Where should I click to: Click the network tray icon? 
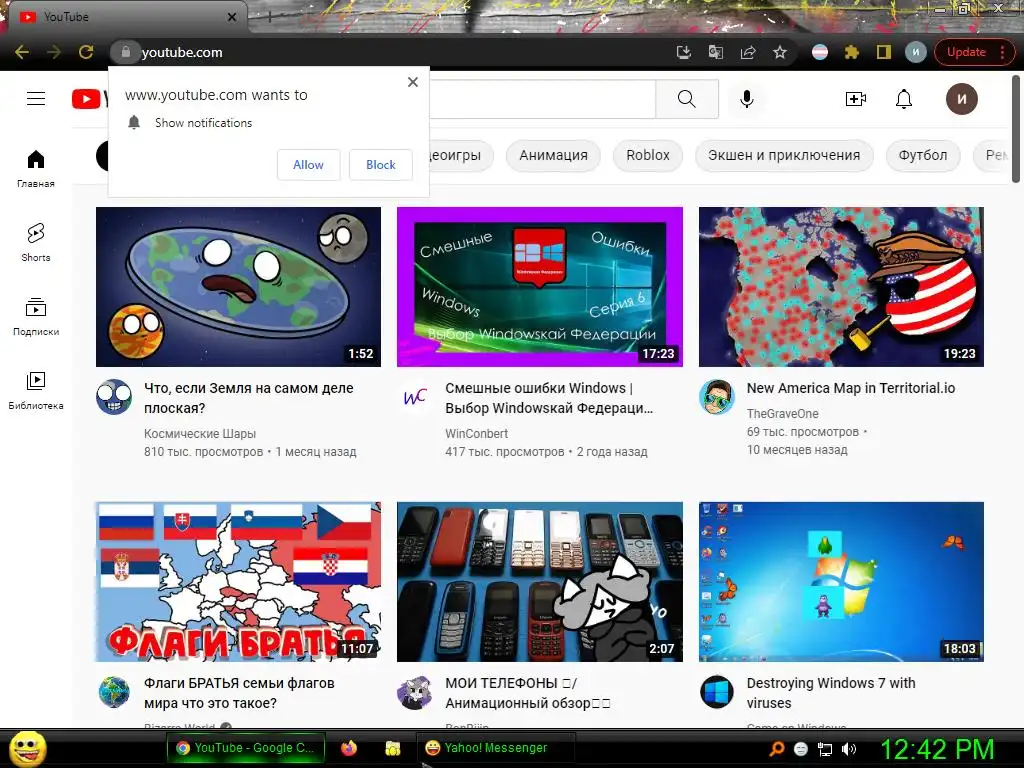coord(825,749)
